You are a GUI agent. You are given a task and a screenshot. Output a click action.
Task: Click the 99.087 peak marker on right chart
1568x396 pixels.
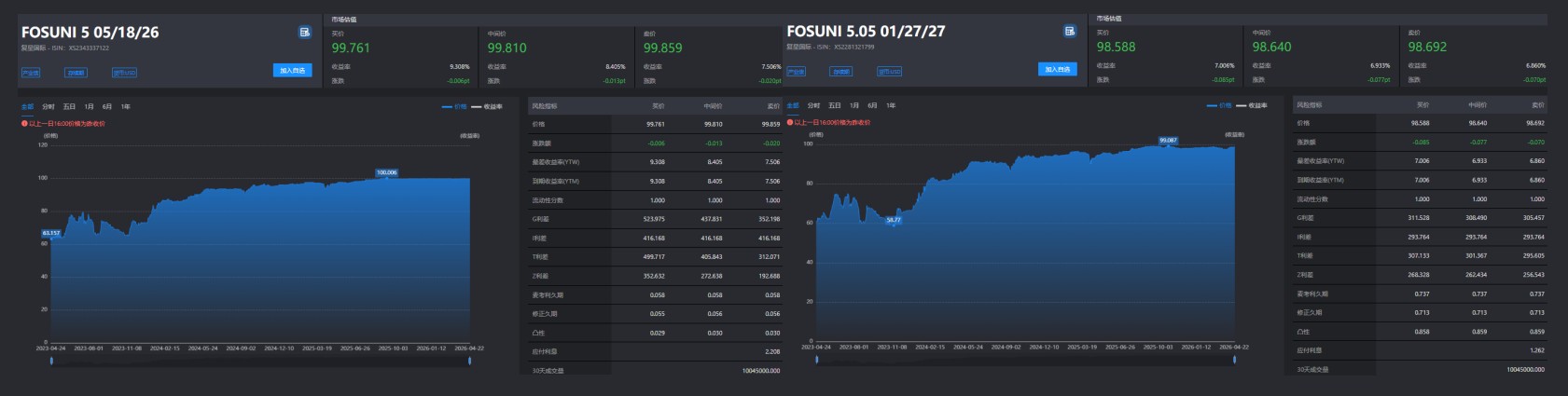(x=1168, y=141)
